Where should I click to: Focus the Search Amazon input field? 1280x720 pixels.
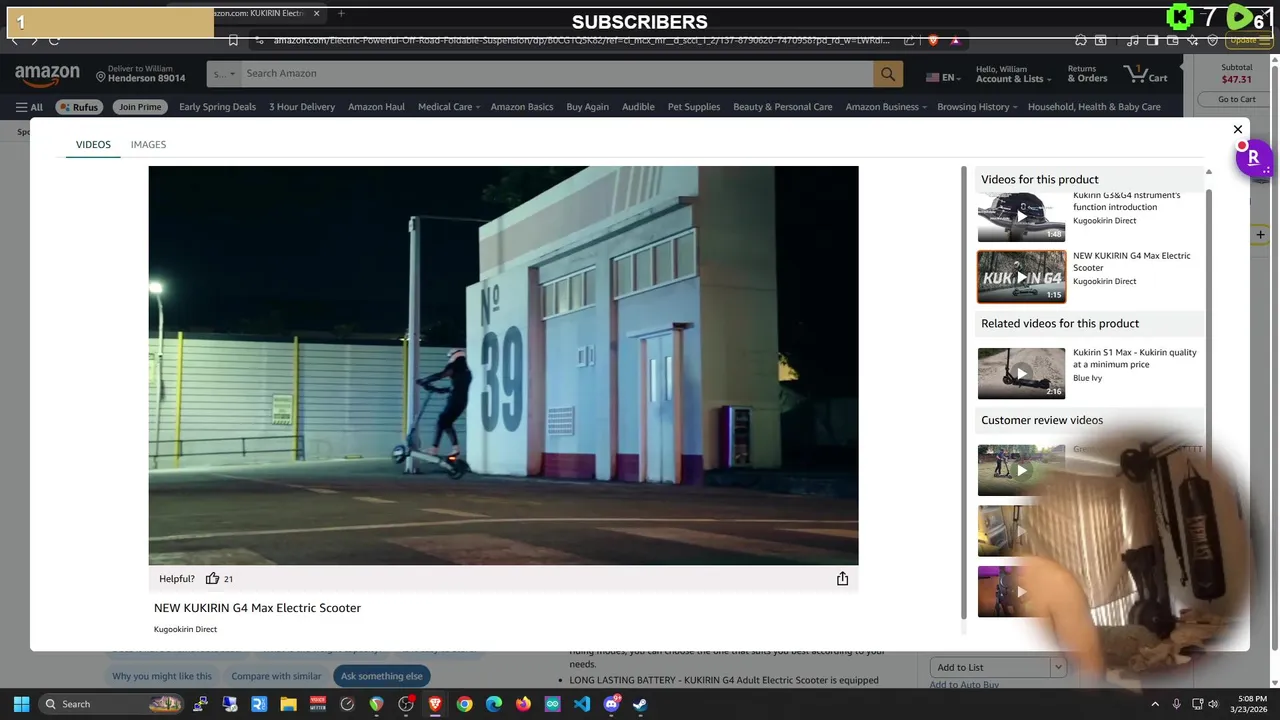tap(556, 74)
